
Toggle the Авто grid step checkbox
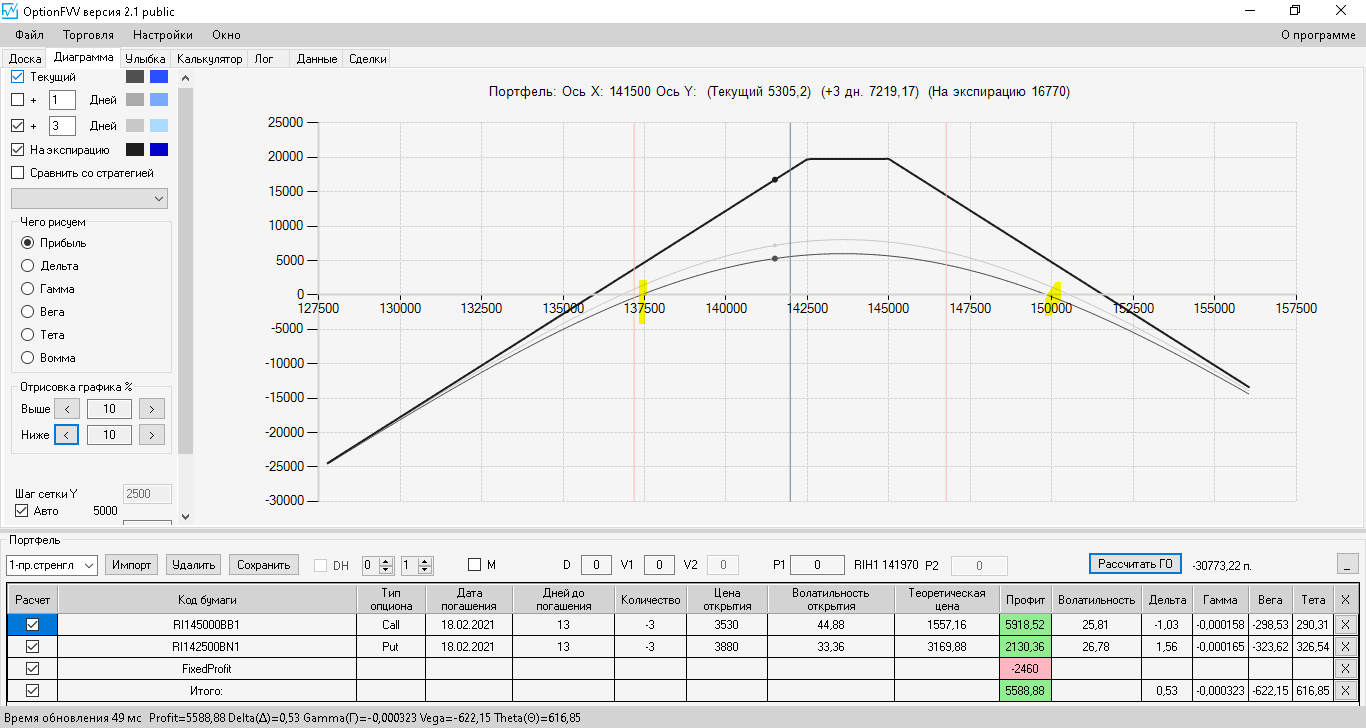pos(22,510)
